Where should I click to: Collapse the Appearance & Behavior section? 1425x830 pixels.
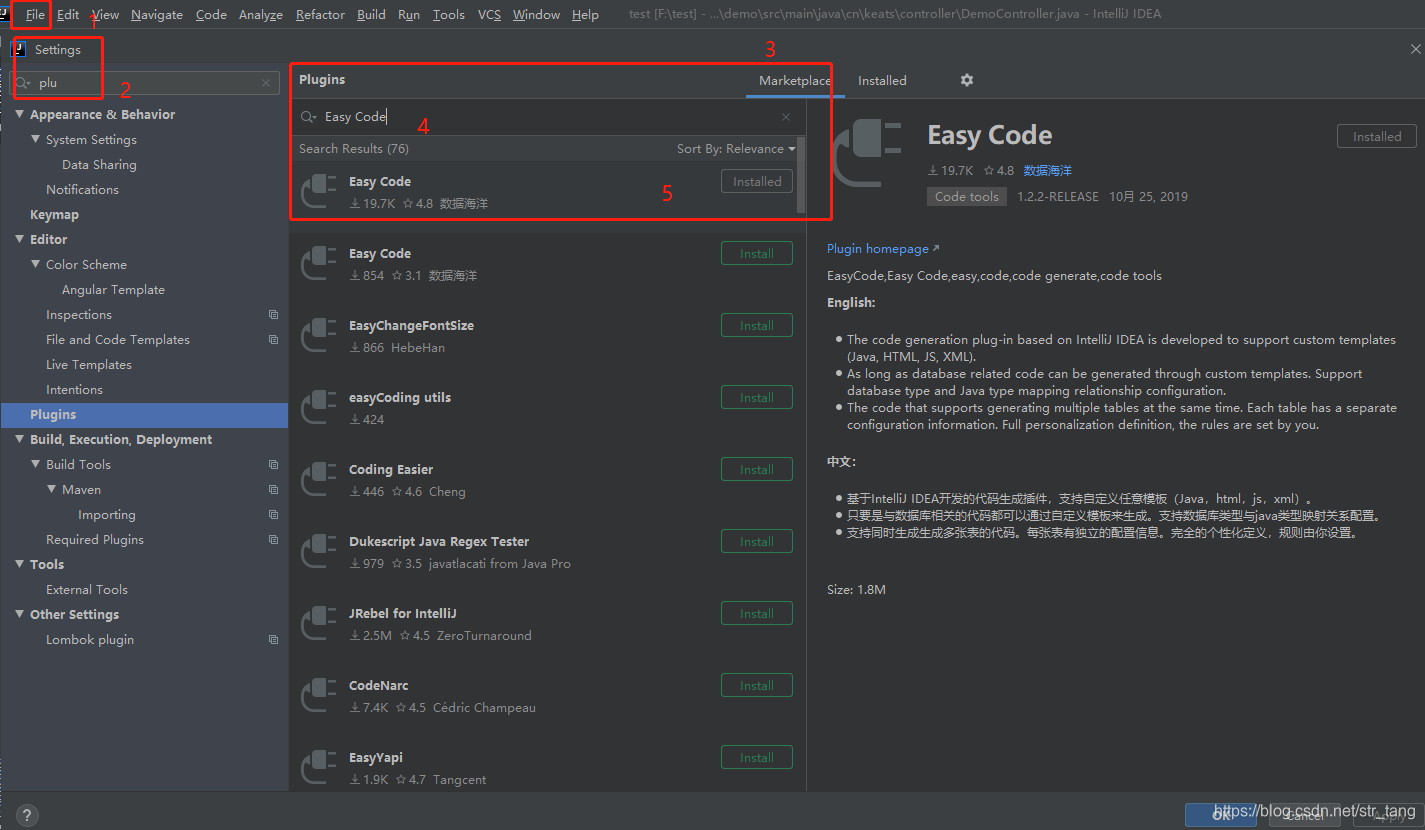tap(20, 115)
